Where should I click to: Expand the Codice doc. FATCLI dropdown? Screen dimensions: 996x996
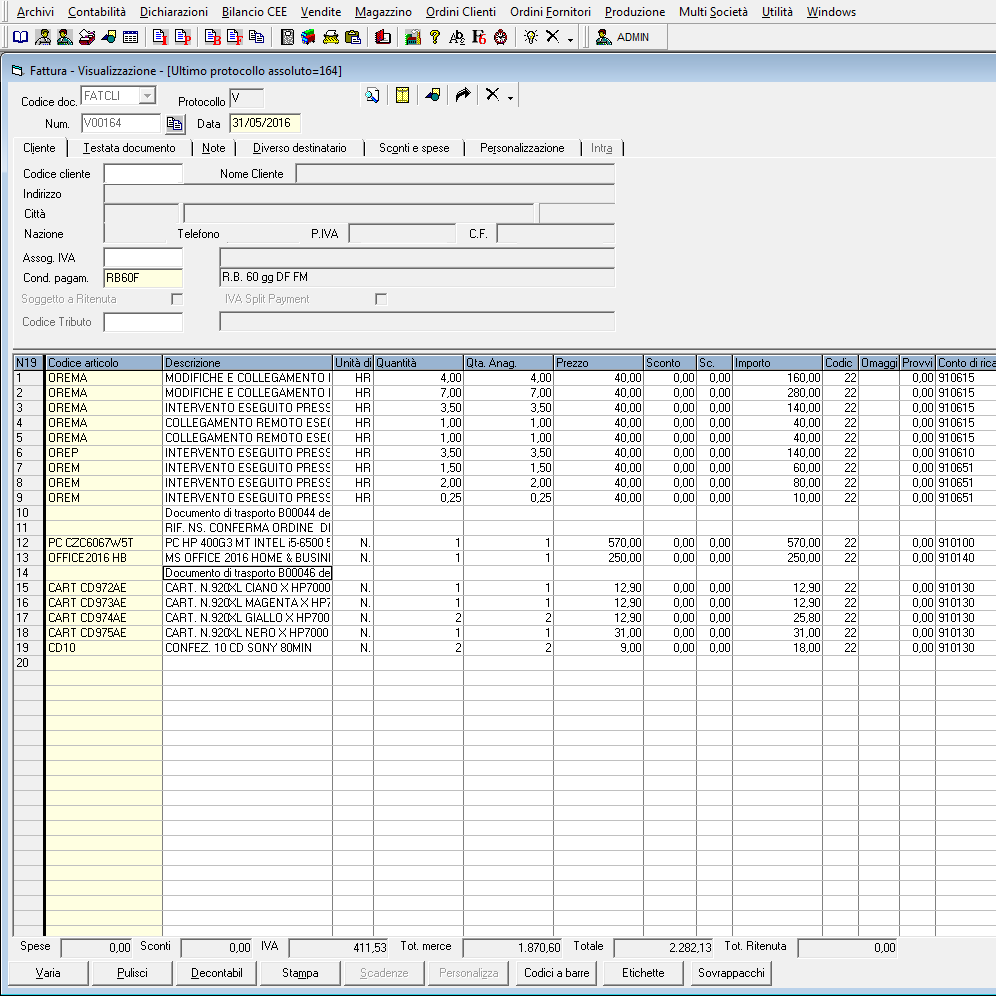(147, 95)
